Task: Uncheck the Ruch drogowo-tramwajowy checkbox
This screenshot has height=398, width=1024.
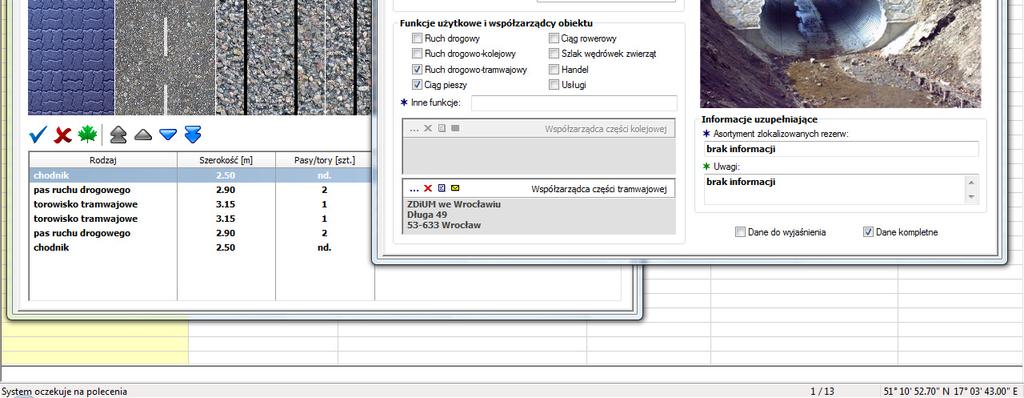Action: point(417,69)
